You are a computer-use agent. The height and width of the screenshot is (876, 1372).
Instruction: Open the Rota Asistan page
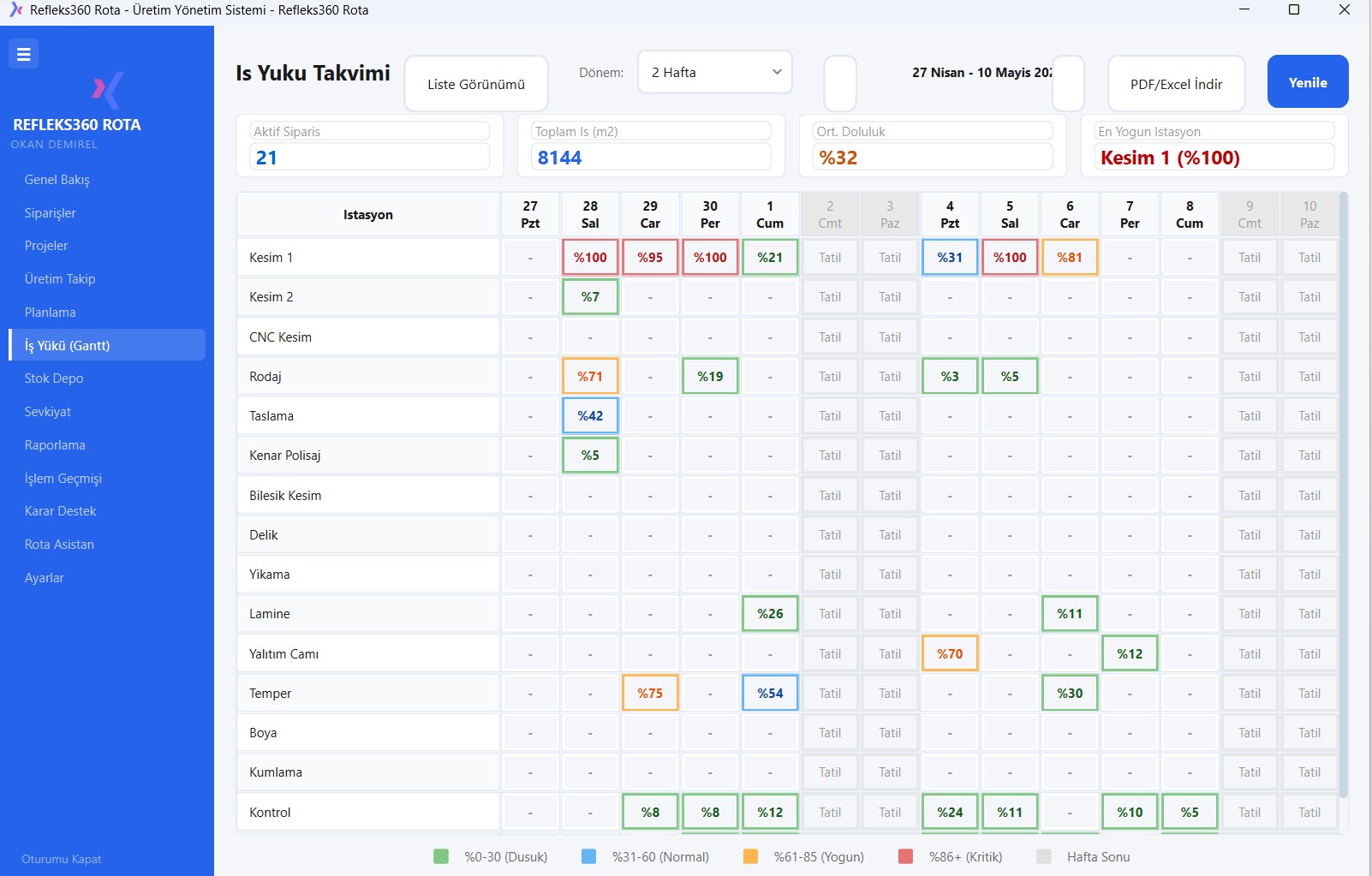[x=59, y=545]
